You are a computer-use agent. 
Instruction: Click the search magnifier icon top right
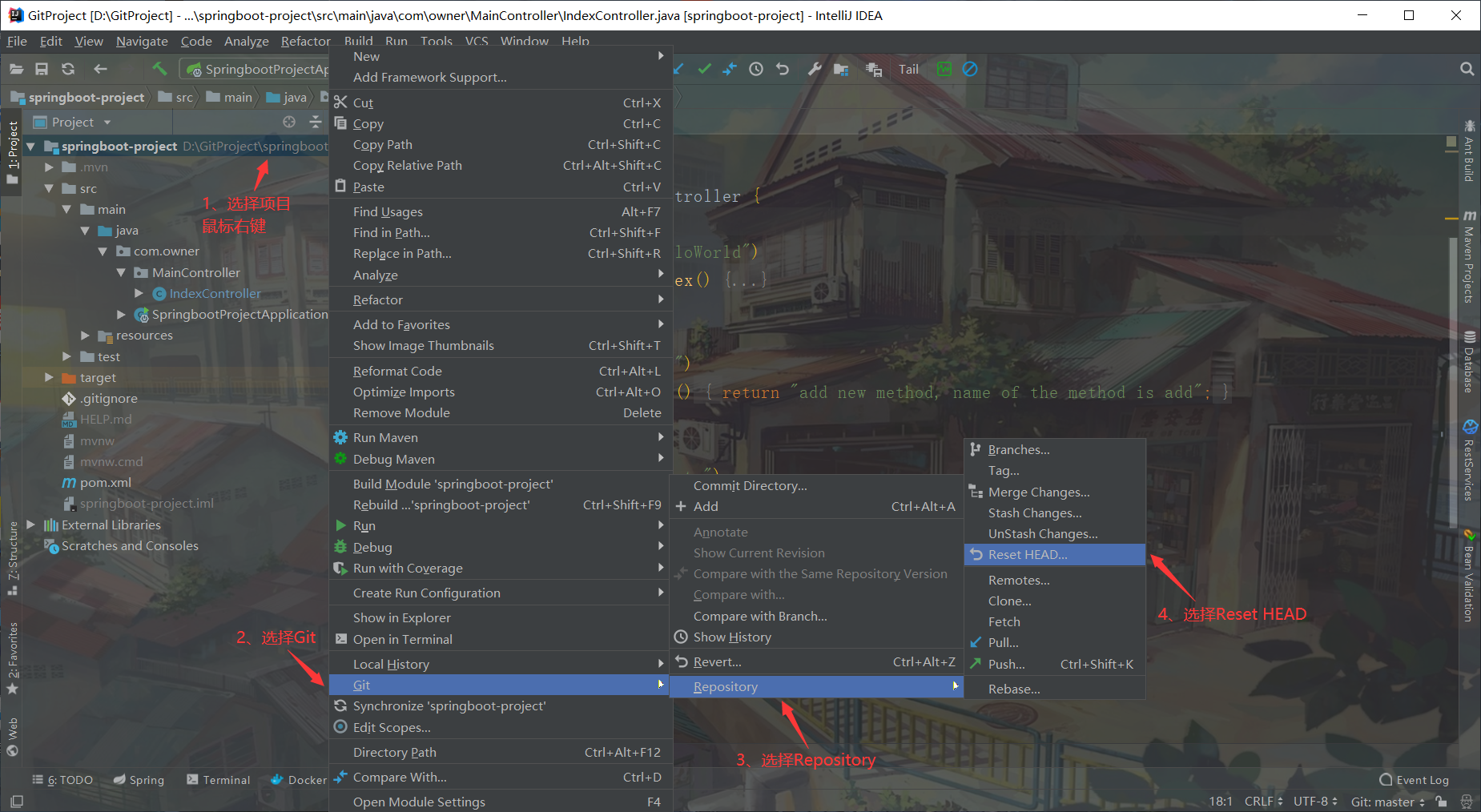tap(1467, 69)
